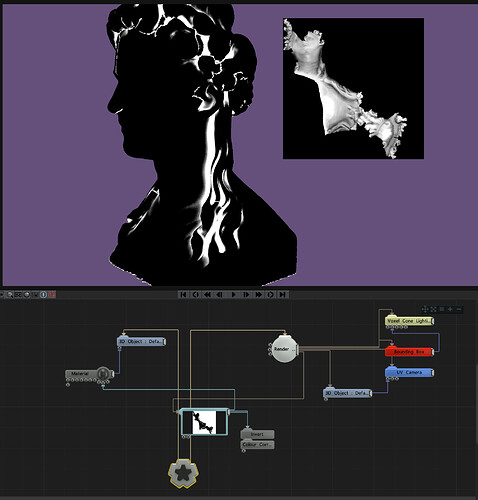Click the plus zoom-in icon in nodegraph

tap(450, 309)
